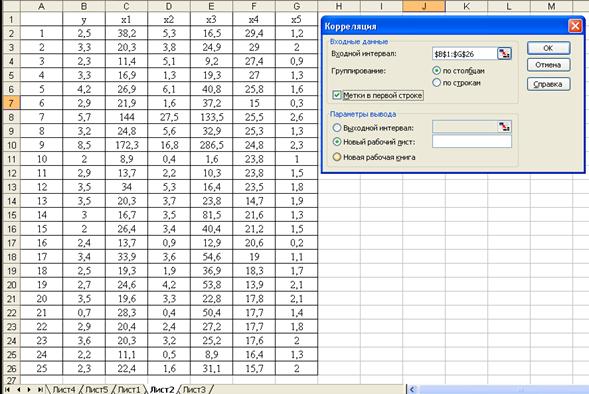Switch to sheet tab Лист3
This screenshot has height=394, width=589.
pos(194,389)
